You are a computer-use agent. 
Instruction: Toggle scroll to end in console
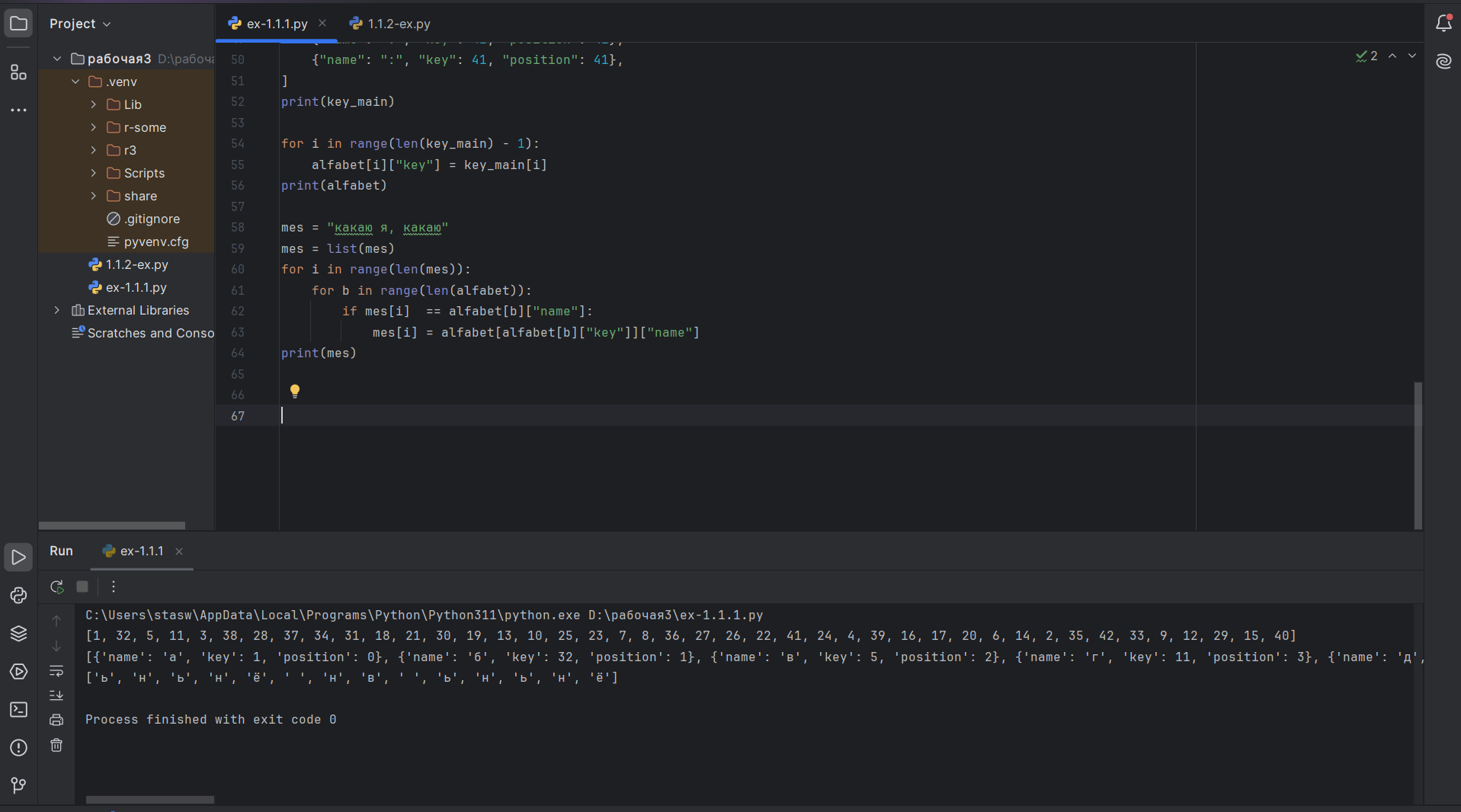tap(56, 695)
